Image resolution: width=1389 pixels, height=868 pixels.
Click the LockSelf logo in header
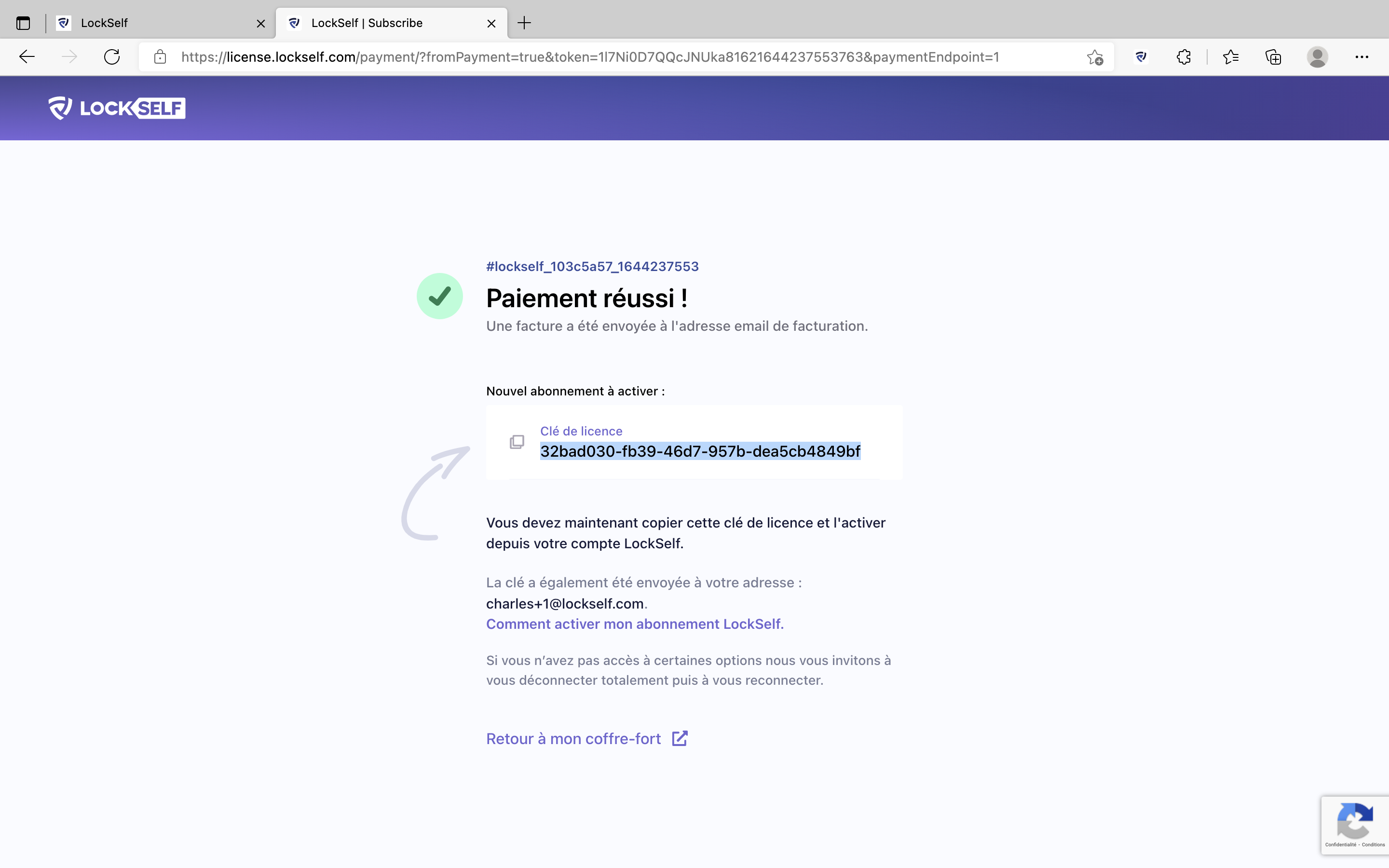coord(117,108)
